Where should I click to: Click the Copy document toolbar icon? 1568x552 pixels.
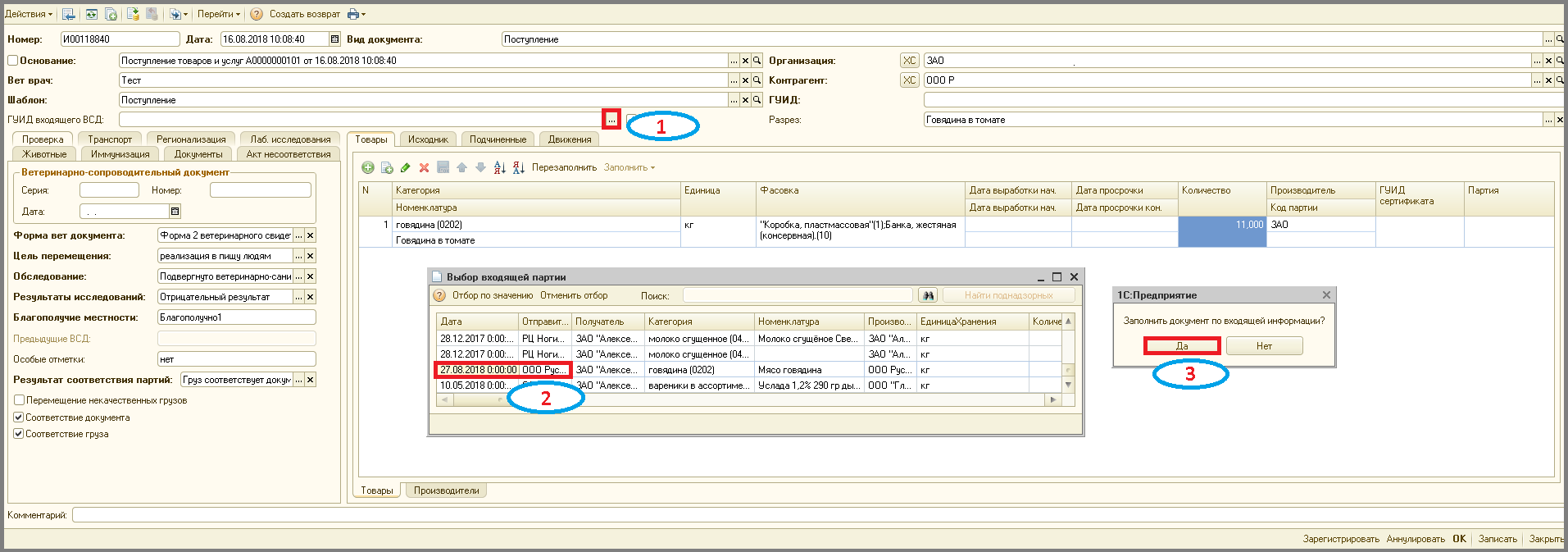tap(111, 14)
